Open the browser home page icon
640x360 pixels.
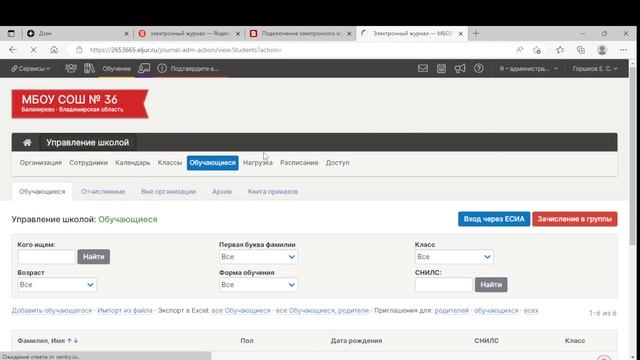54,50
